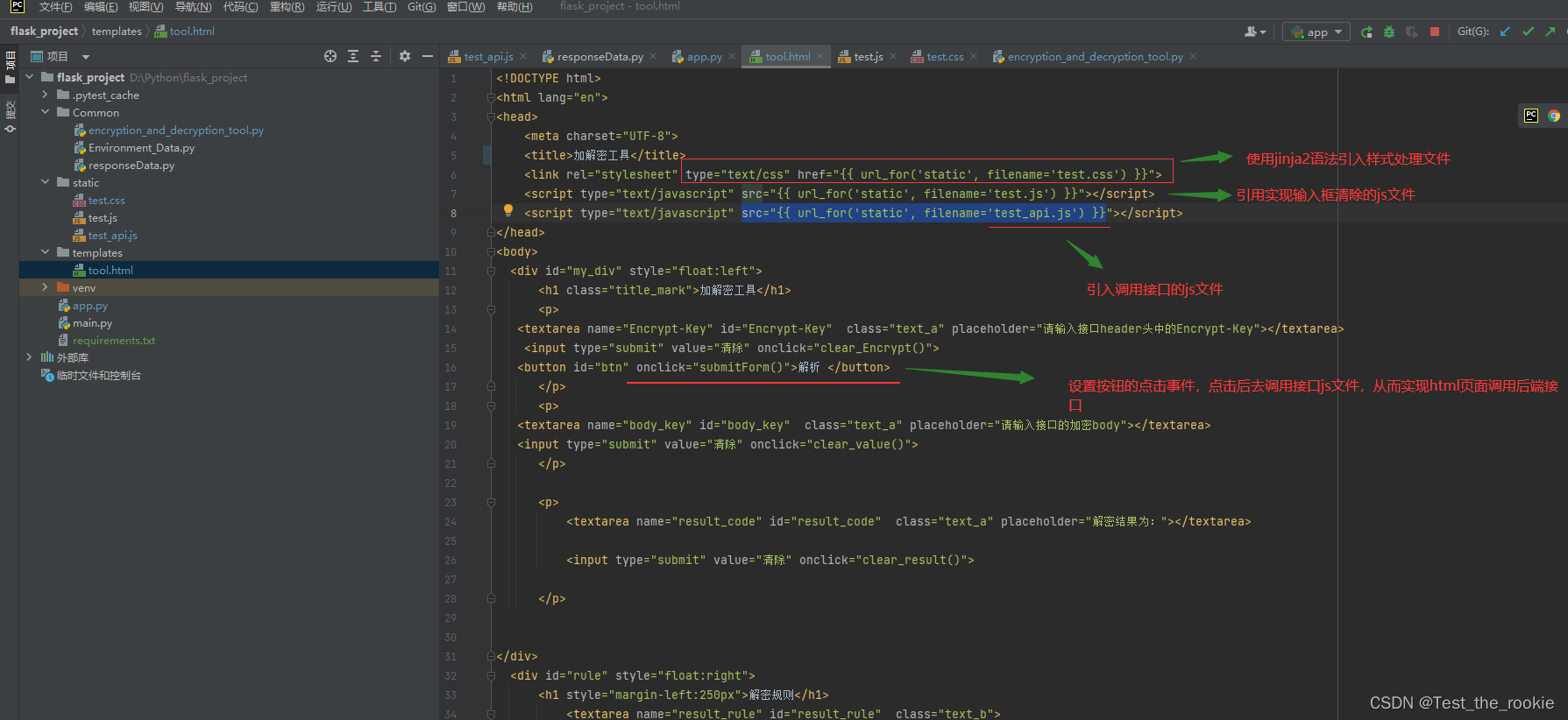The height and width of the screenshot is (720, 1568).
Task: Collapse the templates folder
Action: pos(46,252)
